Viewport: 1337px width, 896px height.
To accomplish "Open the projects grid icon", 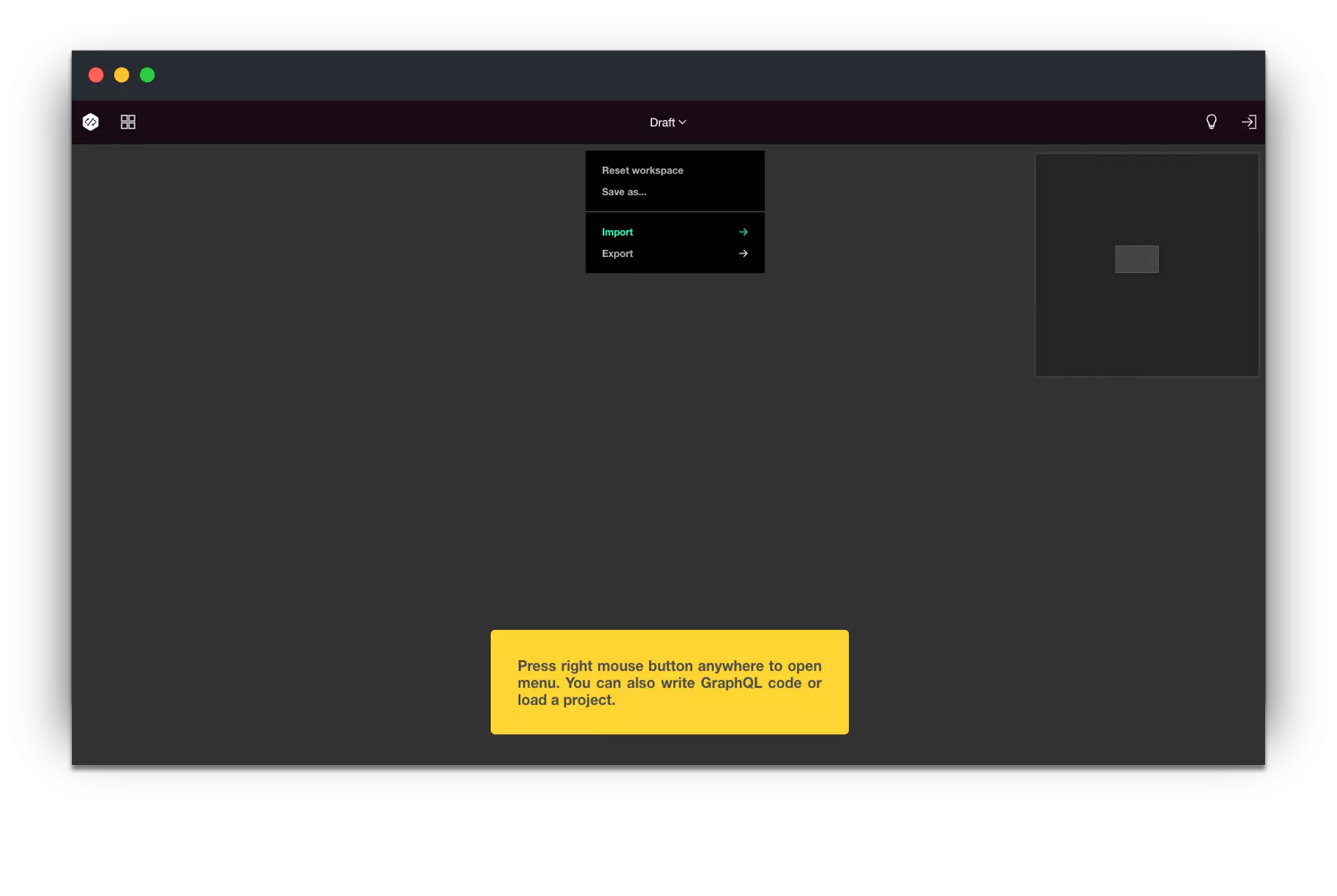I will [128, 122].
